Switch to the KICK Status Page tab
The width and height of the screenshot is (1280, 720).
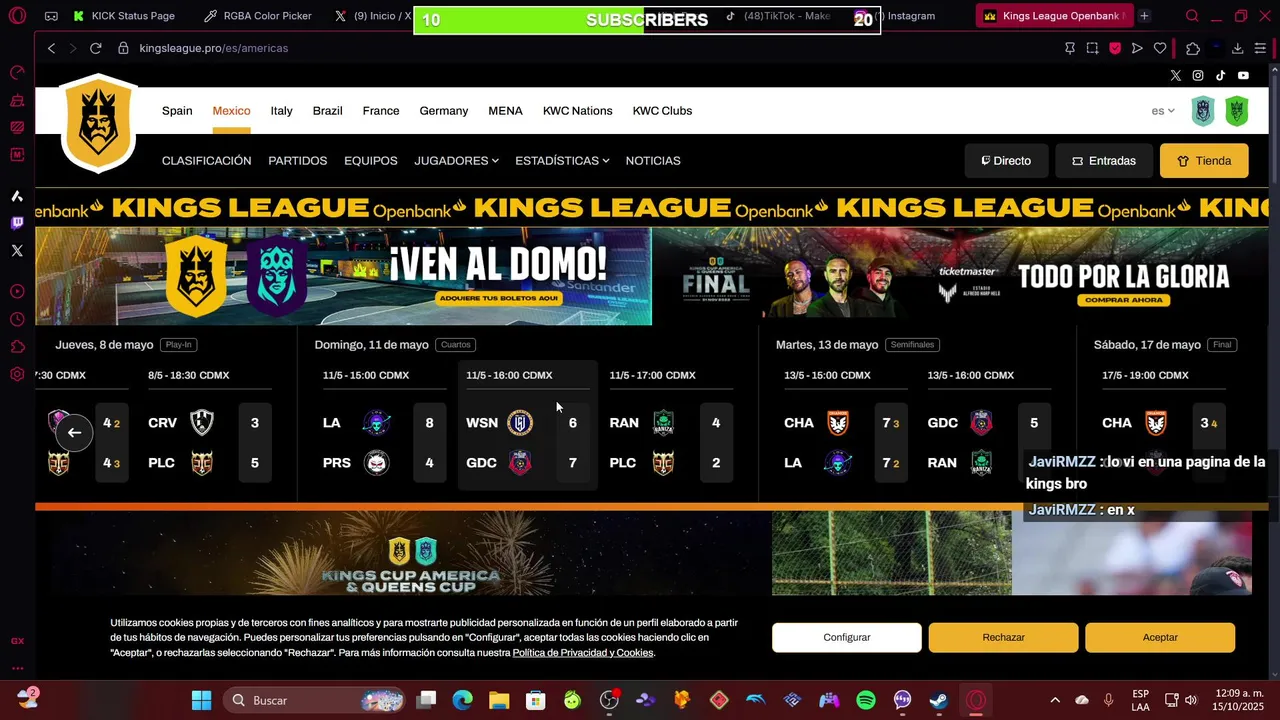point(125,16)
